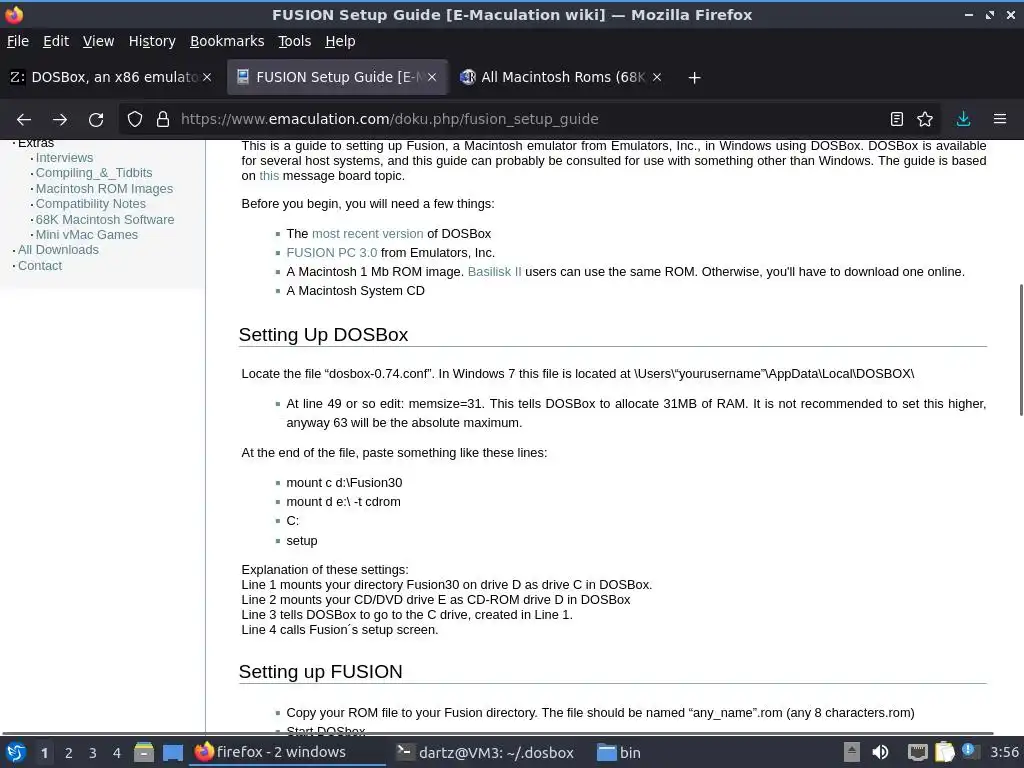Open Firefox hamburger application menu
The image size is (1024, 768).
[x=1000, y=119]
